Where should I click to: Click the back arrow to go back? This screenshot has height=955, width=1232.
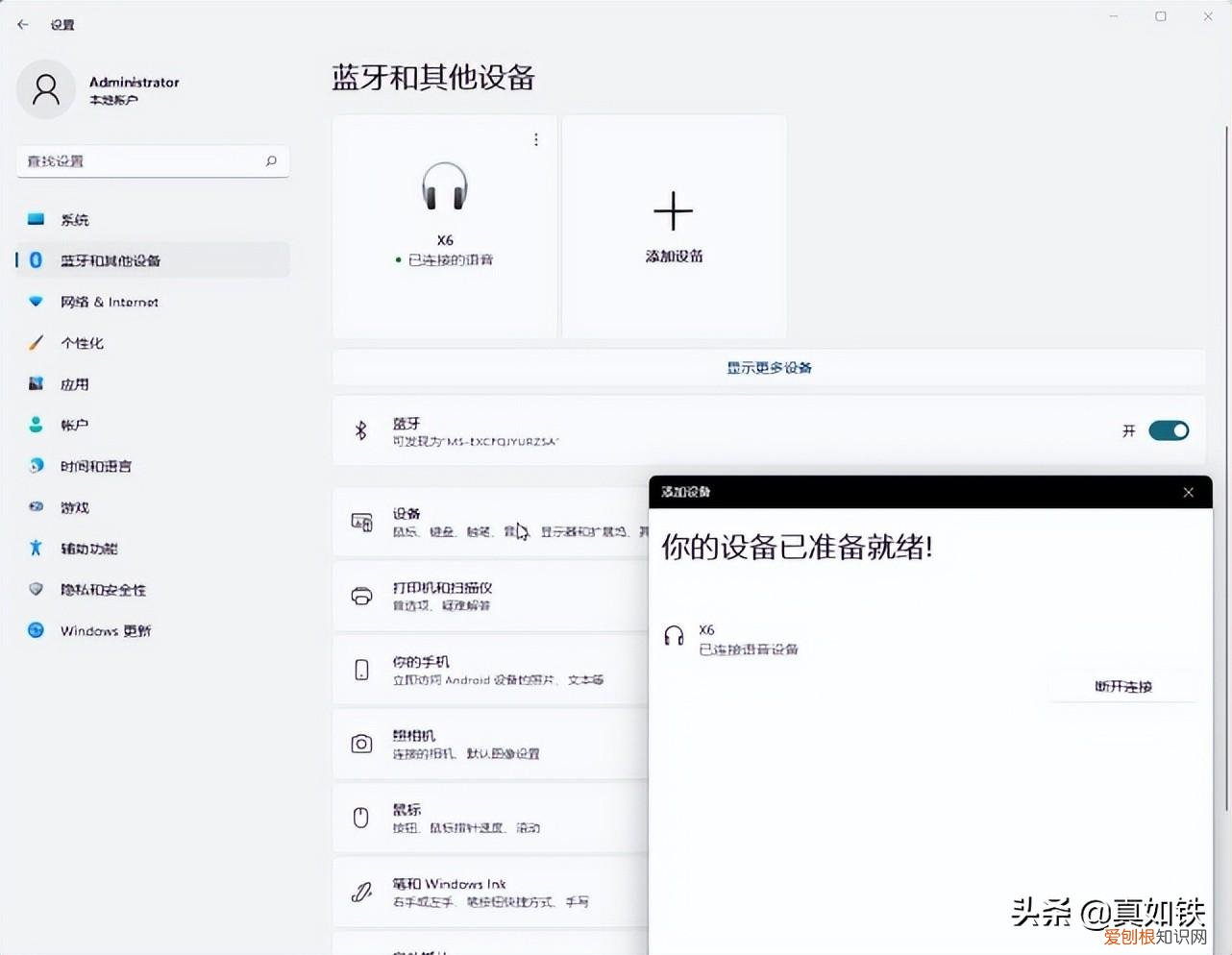[x=22, y=24]
